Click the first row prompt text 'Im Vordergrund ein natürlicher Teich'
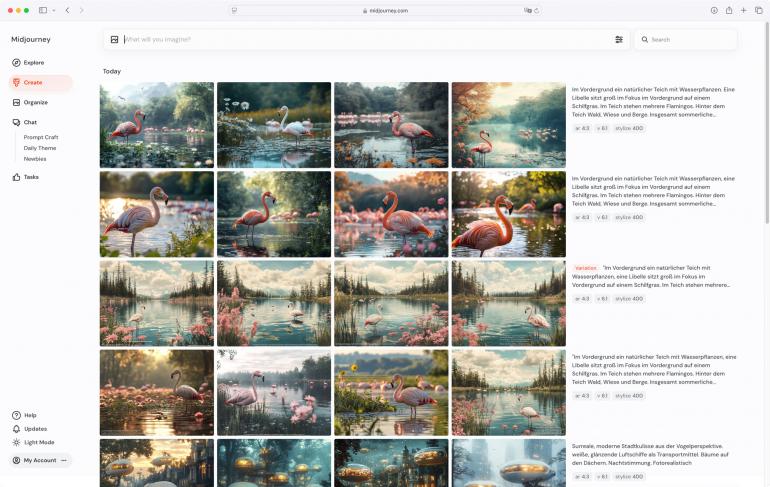 coord(653,102)
